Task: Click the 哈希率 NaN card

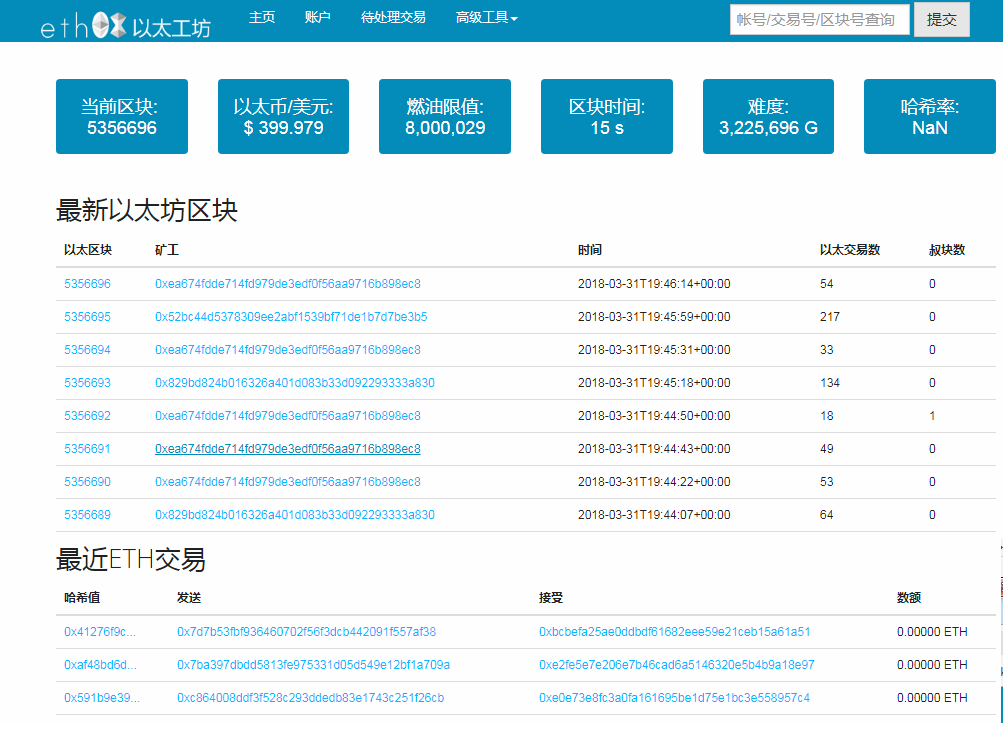Action: (929, 116)
